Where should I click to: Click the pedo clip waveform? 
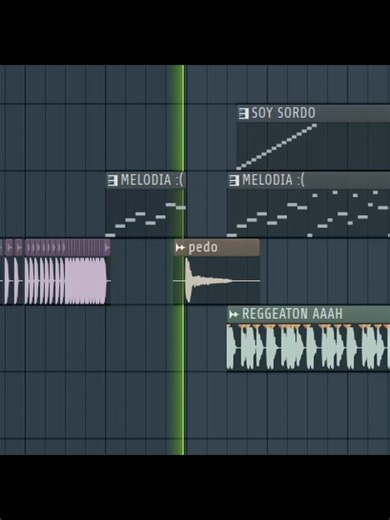[217, 280]
